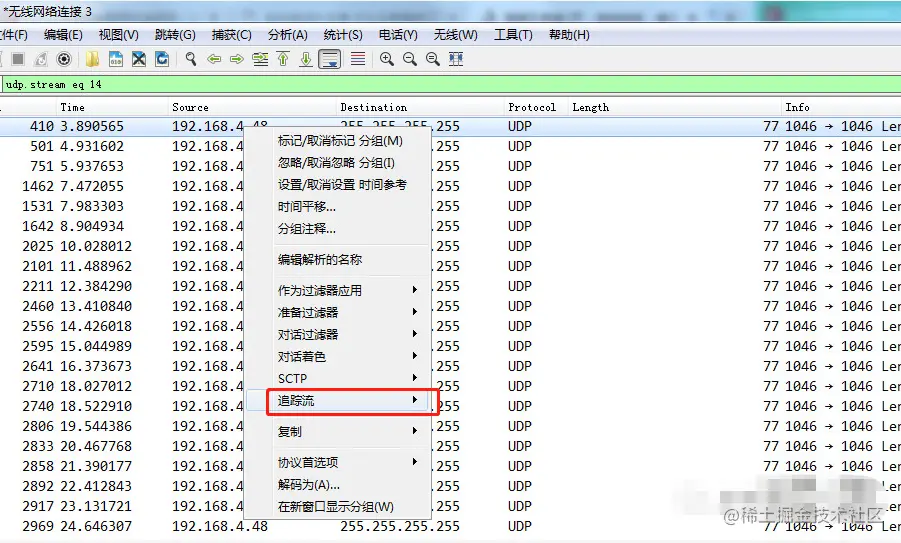Image resolution: width=901 pixels, height=543 pixels.
Task: Open capture options gear icon
Action: pos(64,59)
